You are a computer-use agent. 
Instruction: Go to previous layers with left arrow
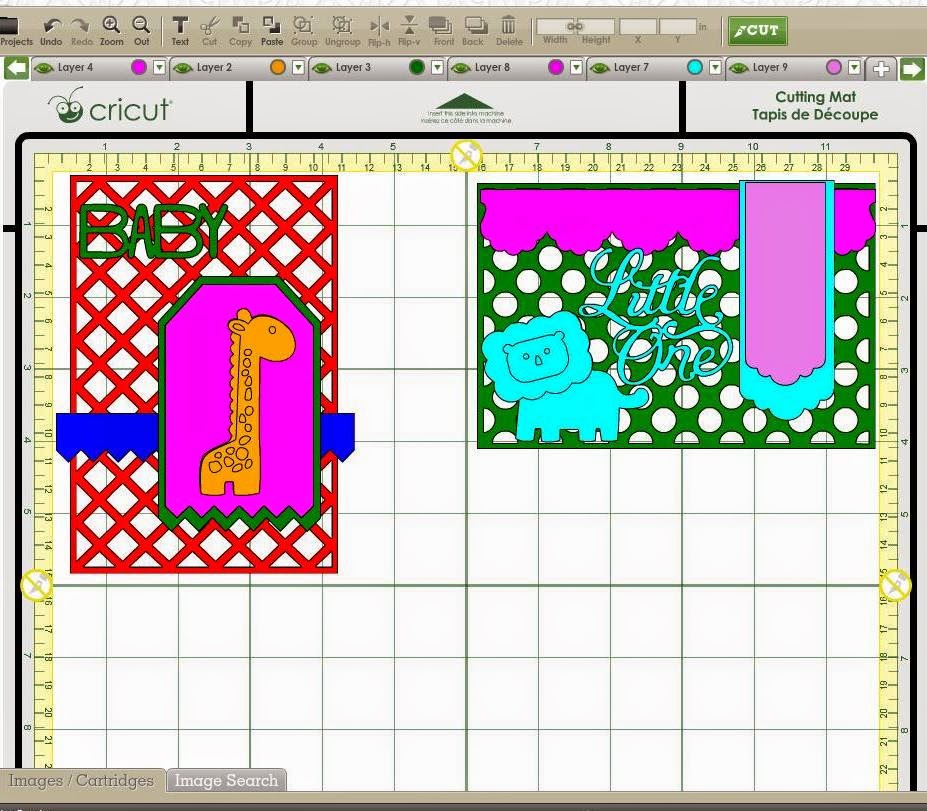pos(16,68)
